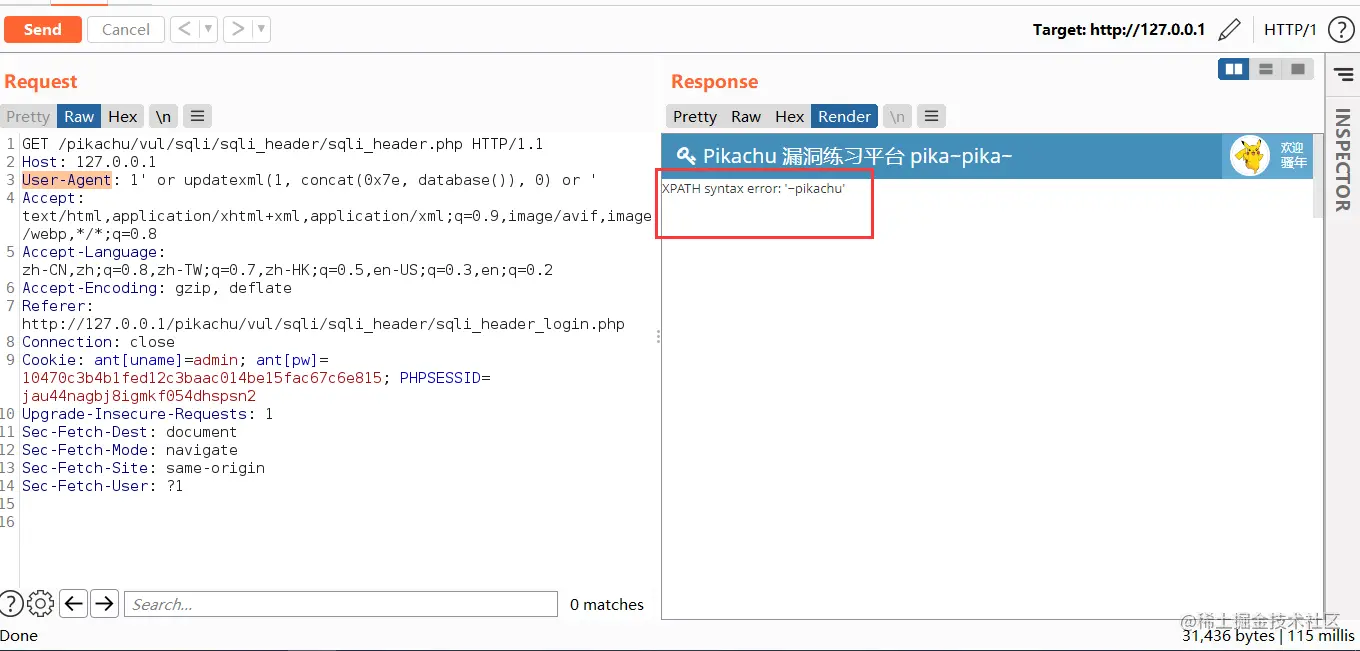1360x651 pixels.
Task: Open the Request message options menu icon
Action: (x=197, y=116)
